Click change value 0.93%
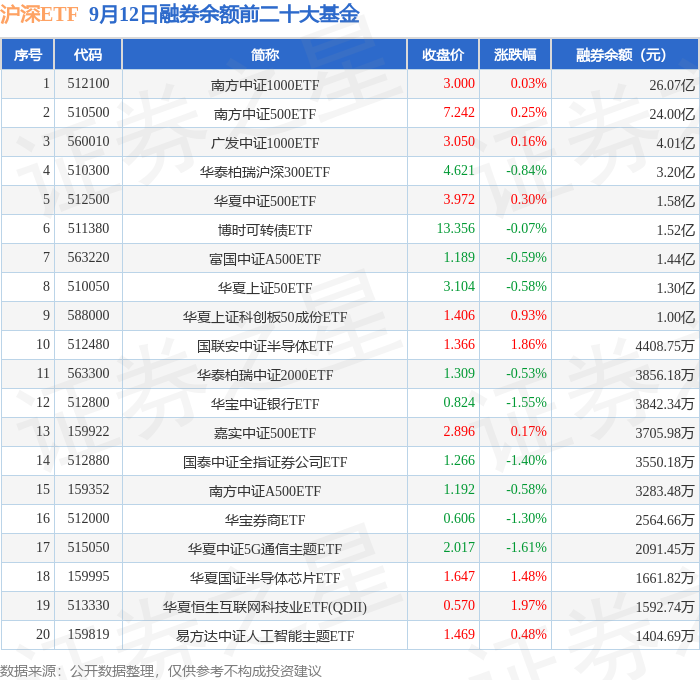This screenshot has height=680, width=700. pos(529,316)
